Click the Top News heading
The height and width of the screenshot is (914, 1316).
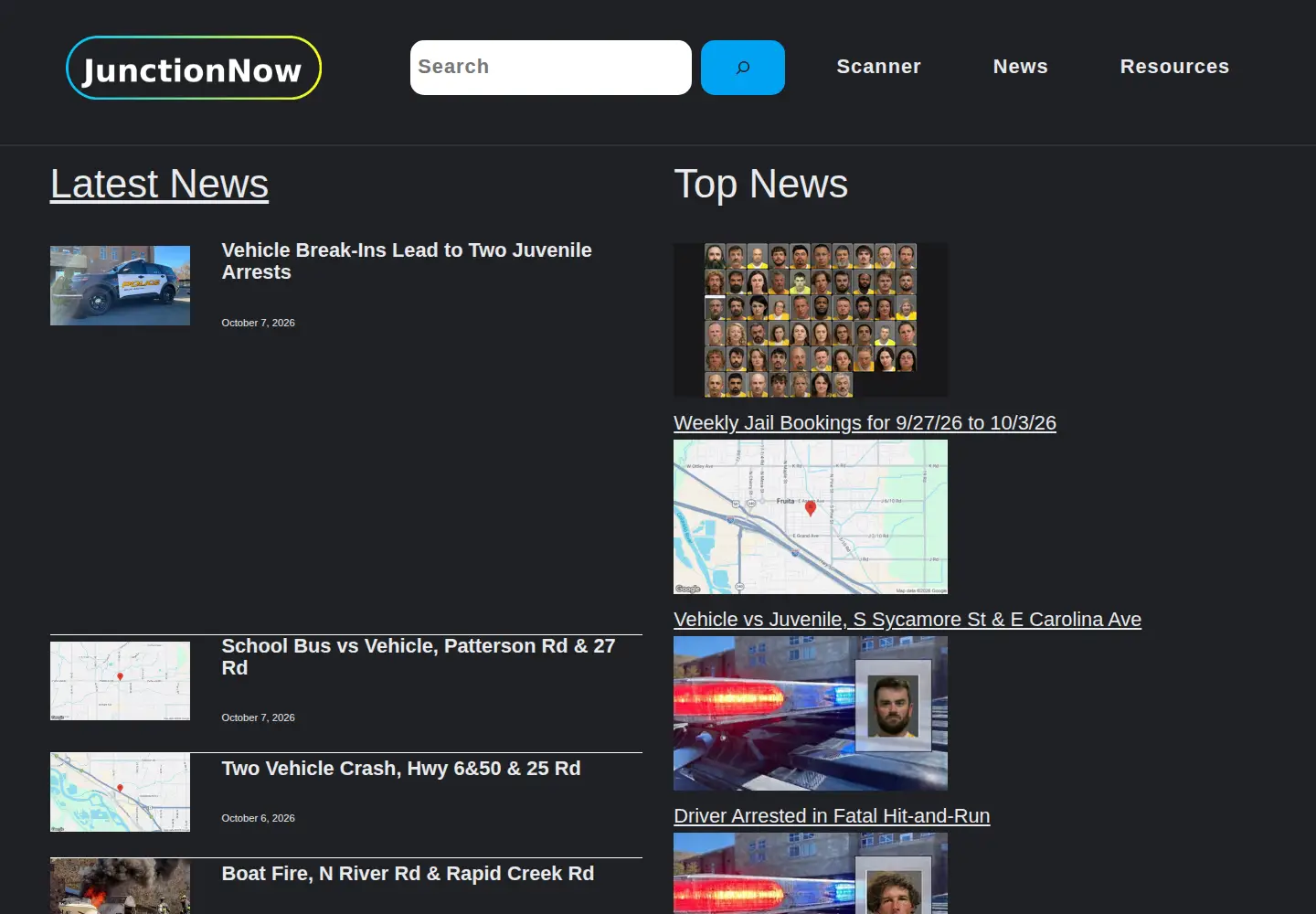pyautogui.click(x=760, y=184)
